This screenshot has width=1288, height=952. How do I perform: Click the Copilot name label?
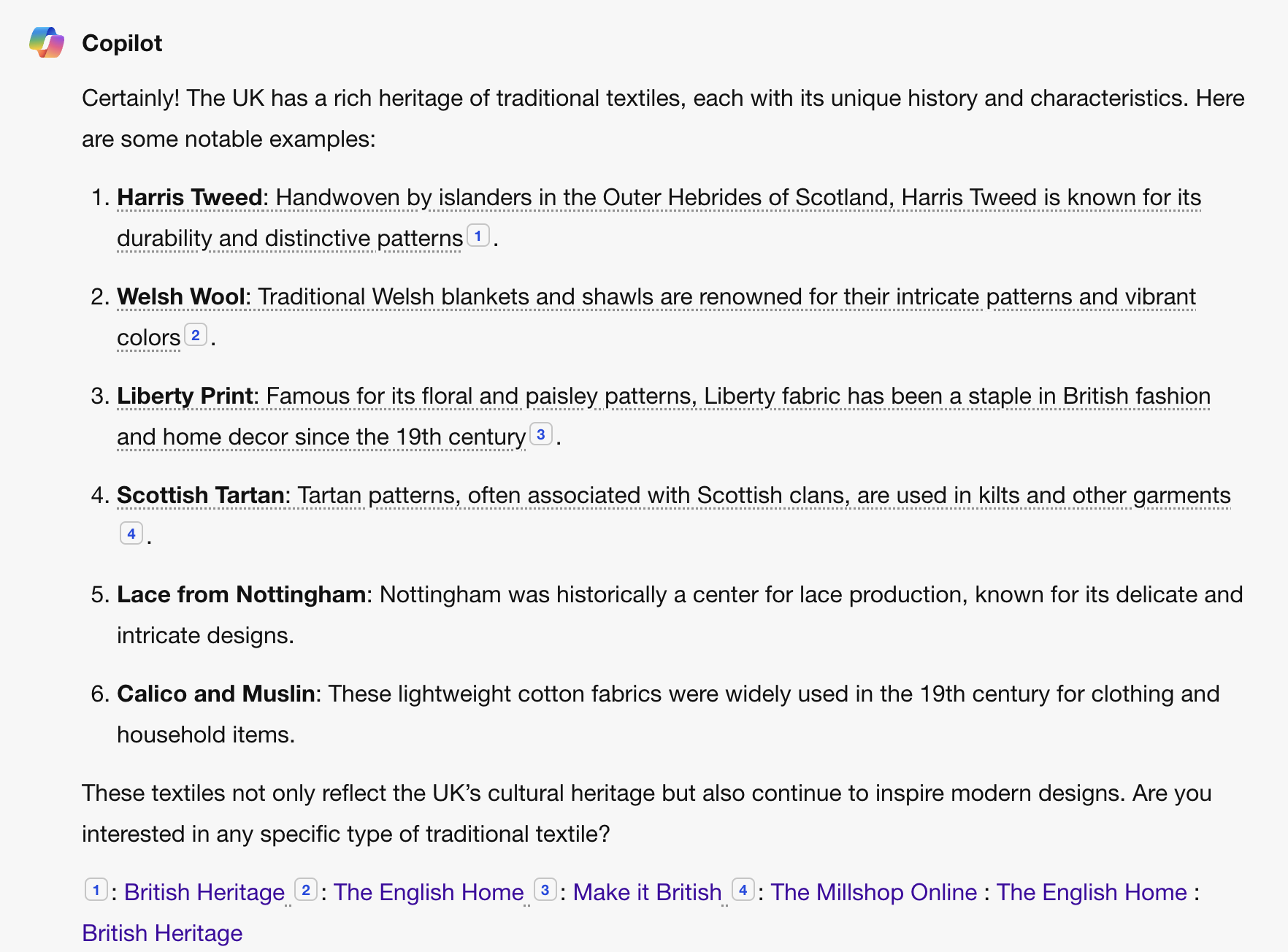click(122, 43)
